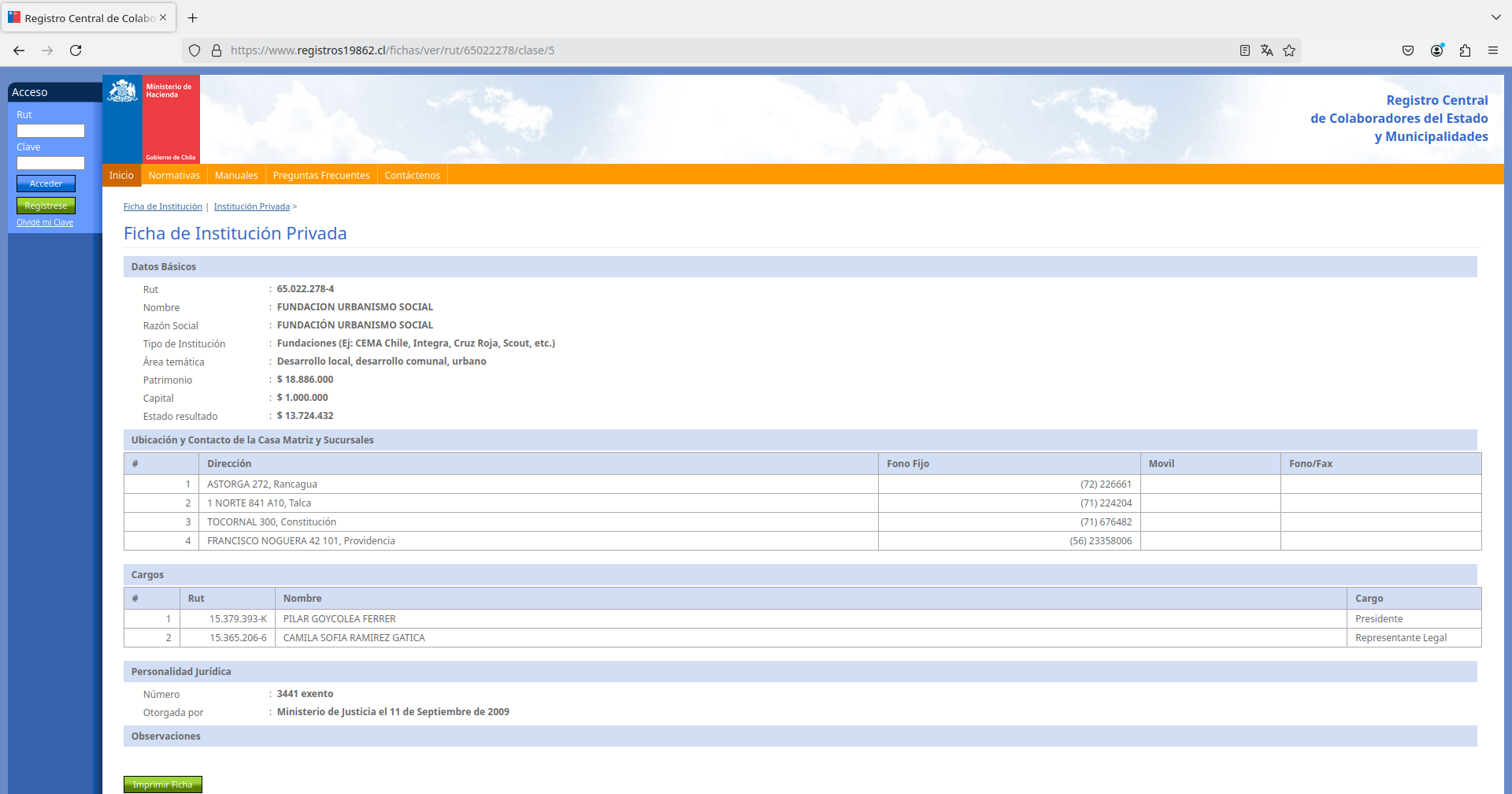Click the browser back arrow icon
Viewport: 1512px width, 794px height.
pyautogui.click(x=19, y=50)
